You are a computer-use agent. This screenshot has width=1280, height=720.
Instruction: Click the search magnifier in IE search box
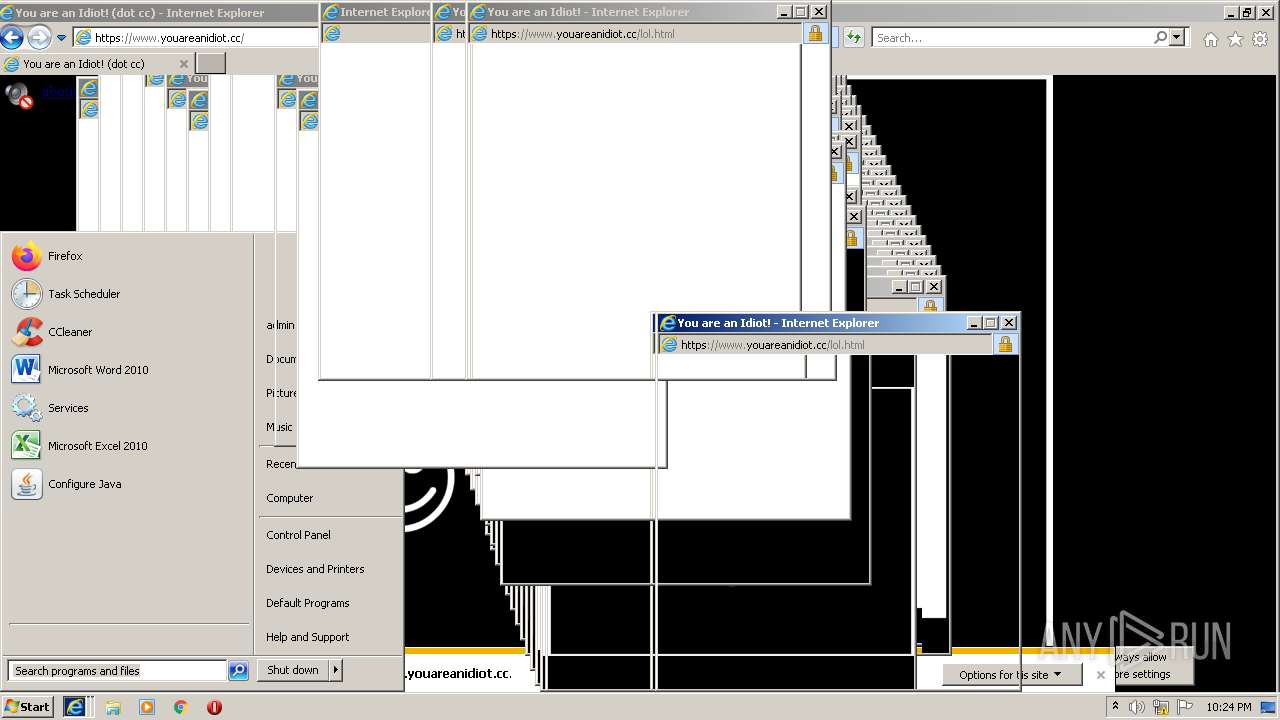1160,37
